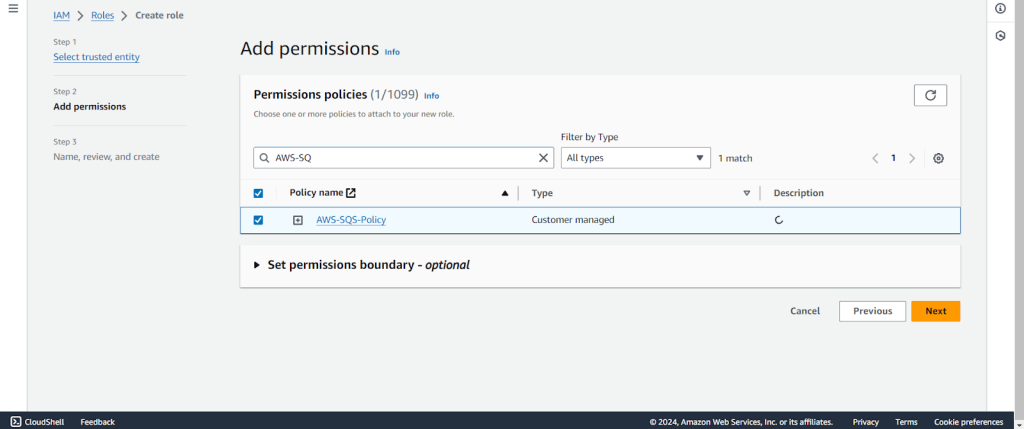
Task: Toggle the select-all policies checkbox
Action: (258, 193)
